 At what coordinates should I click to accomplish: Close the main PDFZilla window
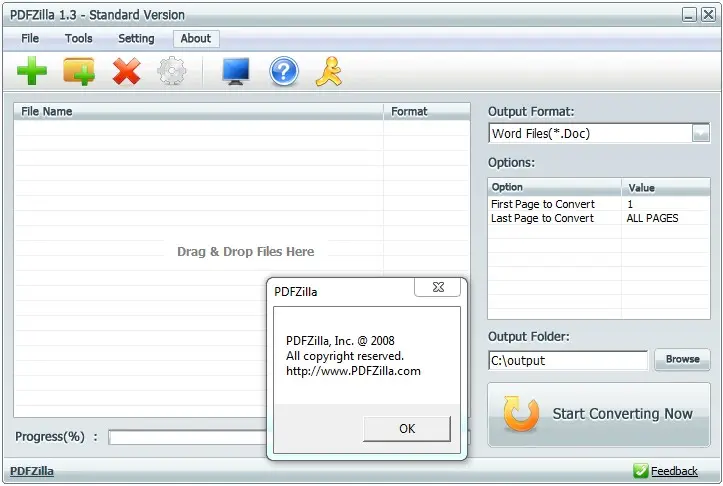(x=708, y=15)
